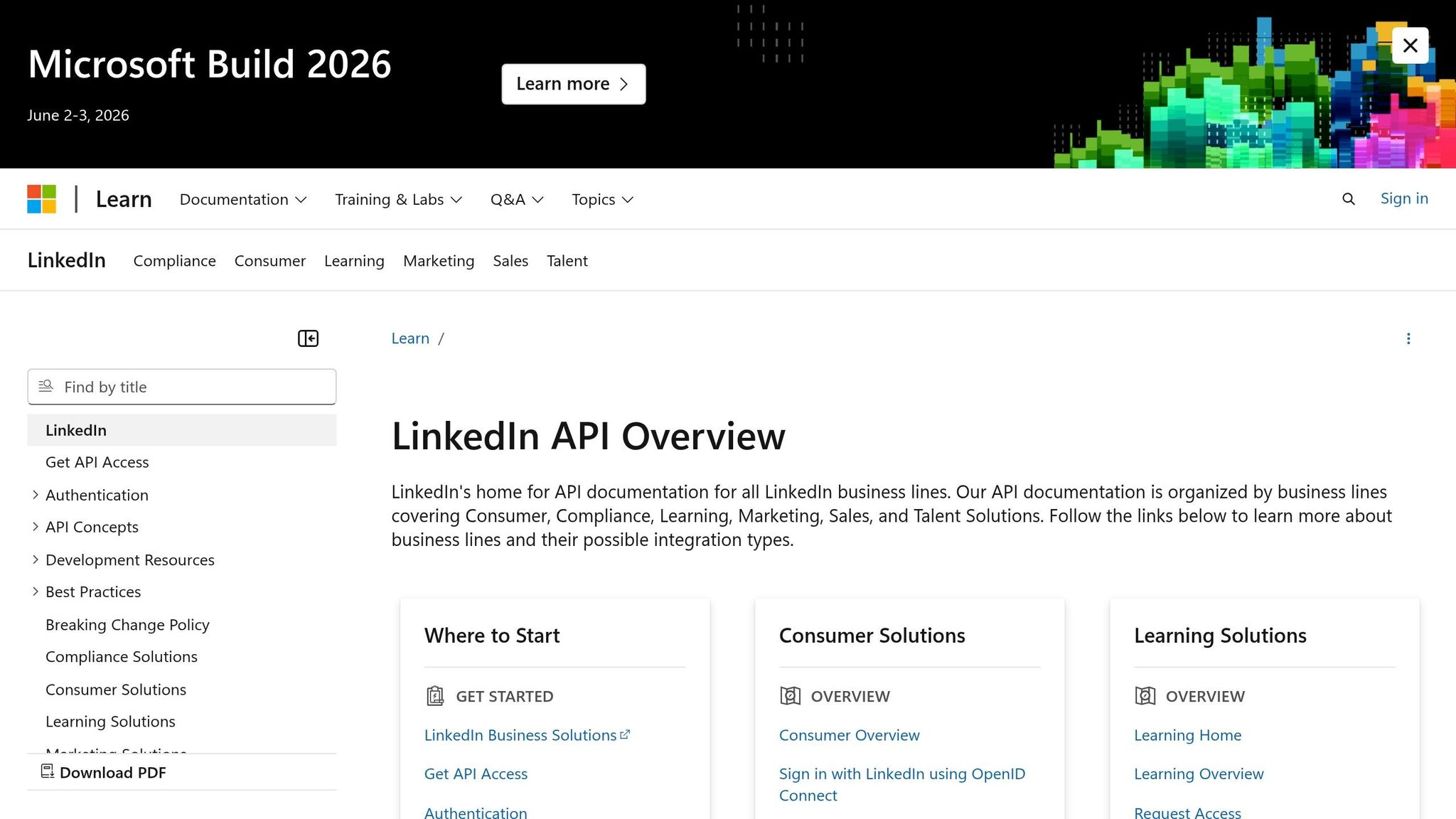
Task: Open the vertical dots actions menu
Action: point(1408,338)
